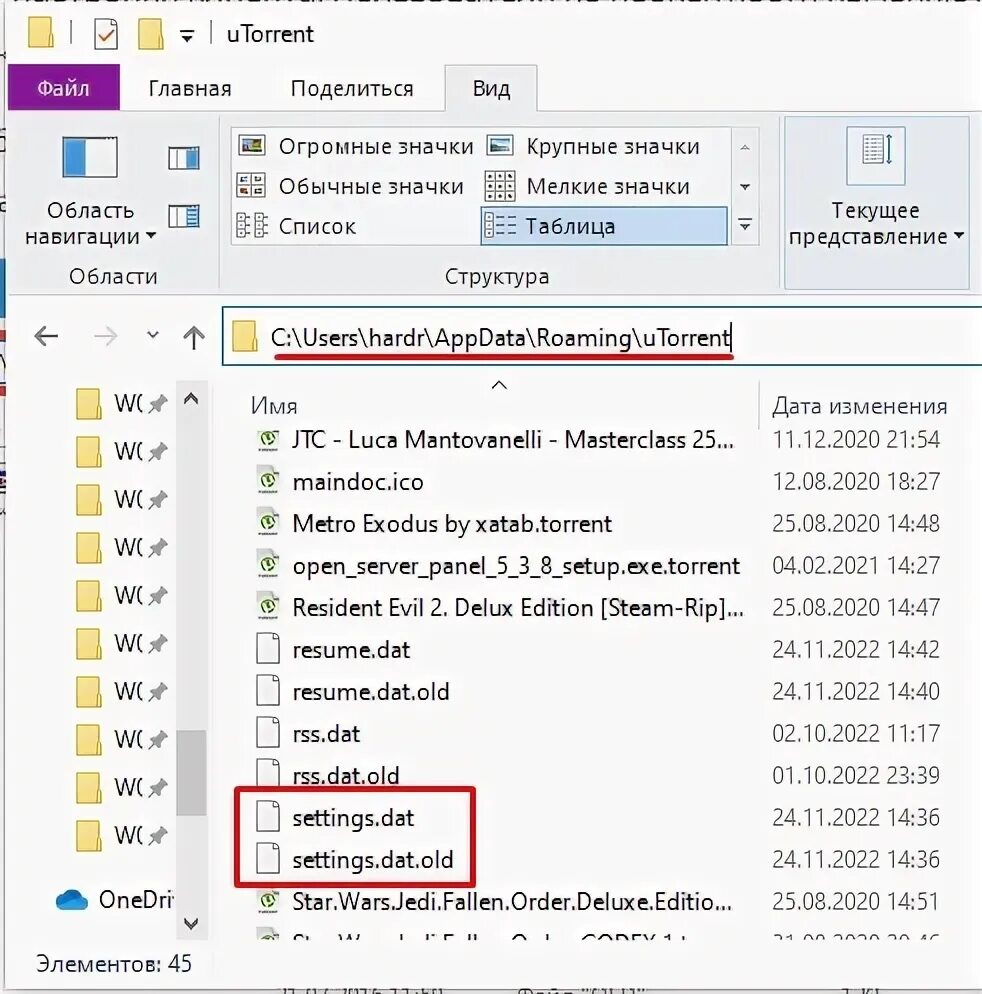Click the OneDrive cloud icon

pos(72,900)
